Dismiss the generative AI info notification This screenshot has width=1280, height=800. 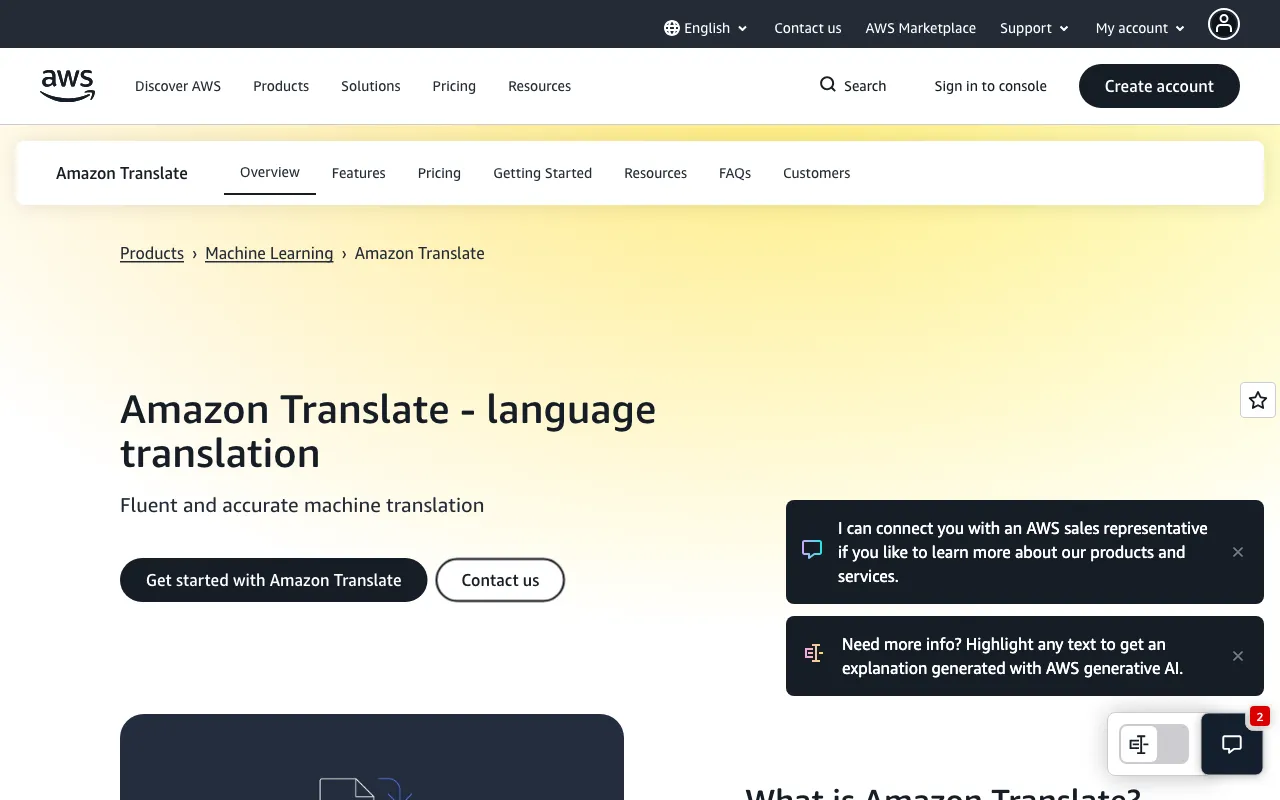(1238, 656)
